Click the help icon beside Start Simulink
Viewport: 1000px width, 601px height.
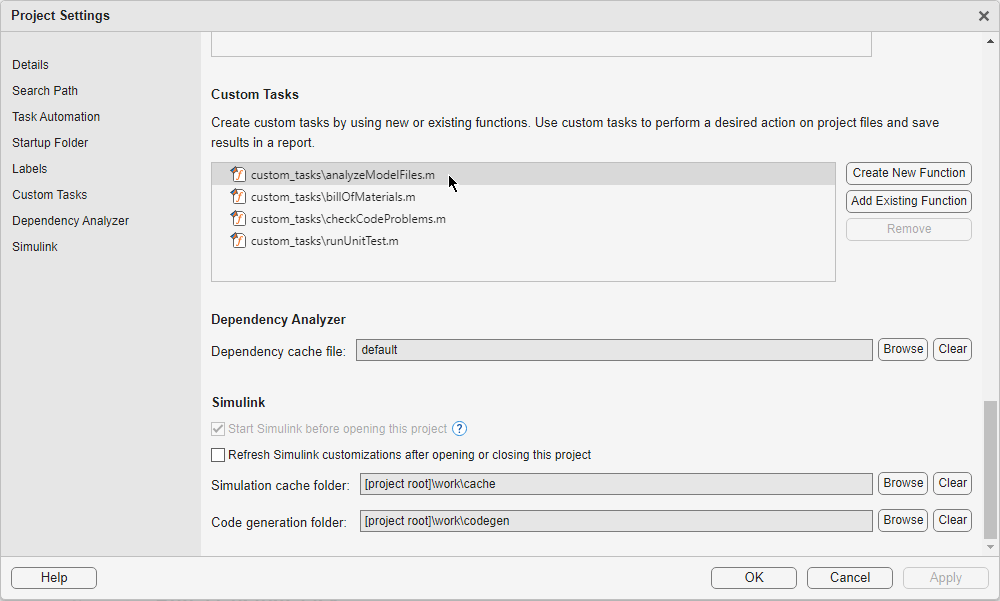point(460,429)
